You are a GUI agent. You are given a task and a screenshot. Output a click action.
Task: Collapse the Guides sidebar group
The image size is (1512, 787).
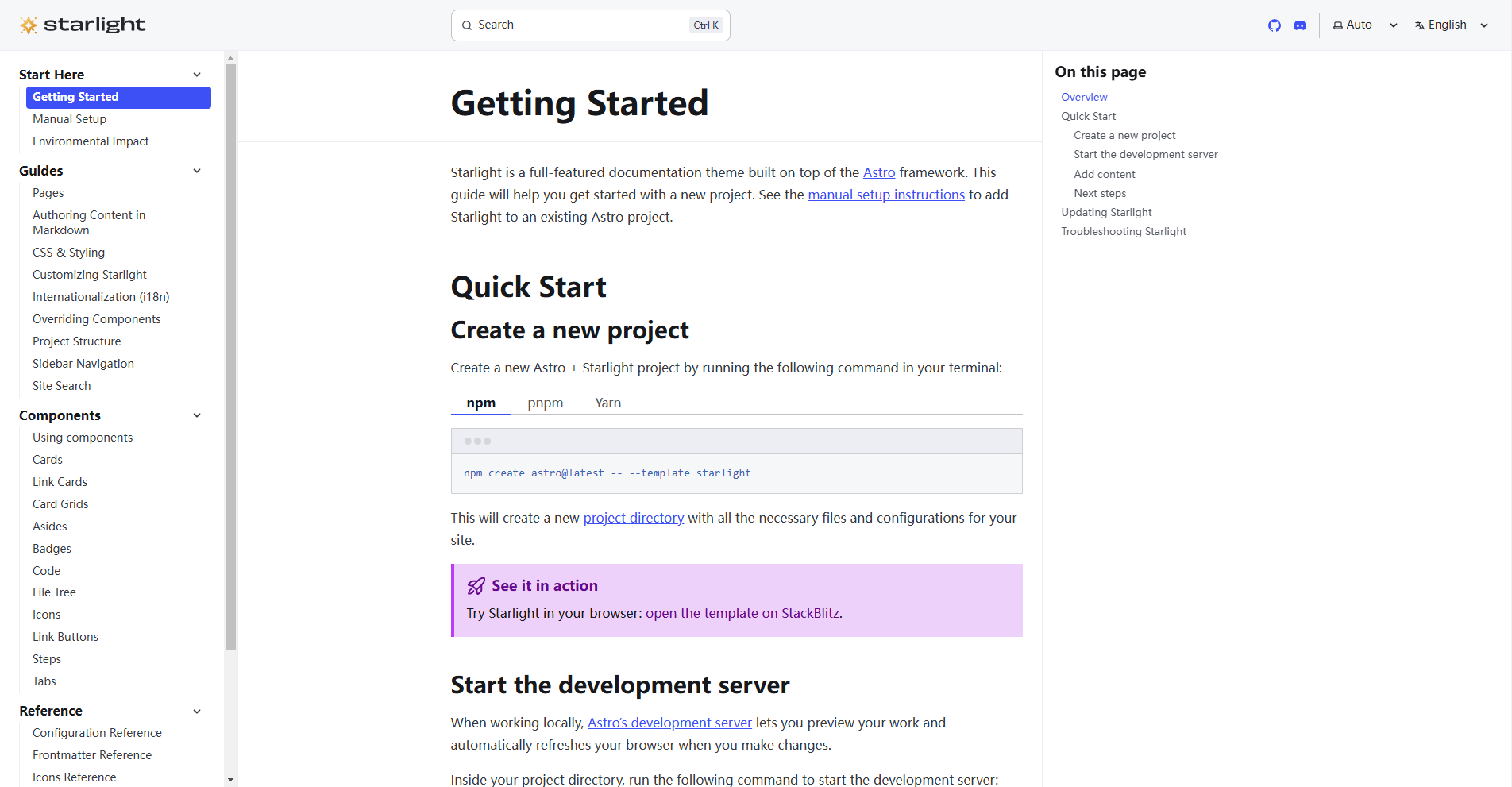pos(197,171)
